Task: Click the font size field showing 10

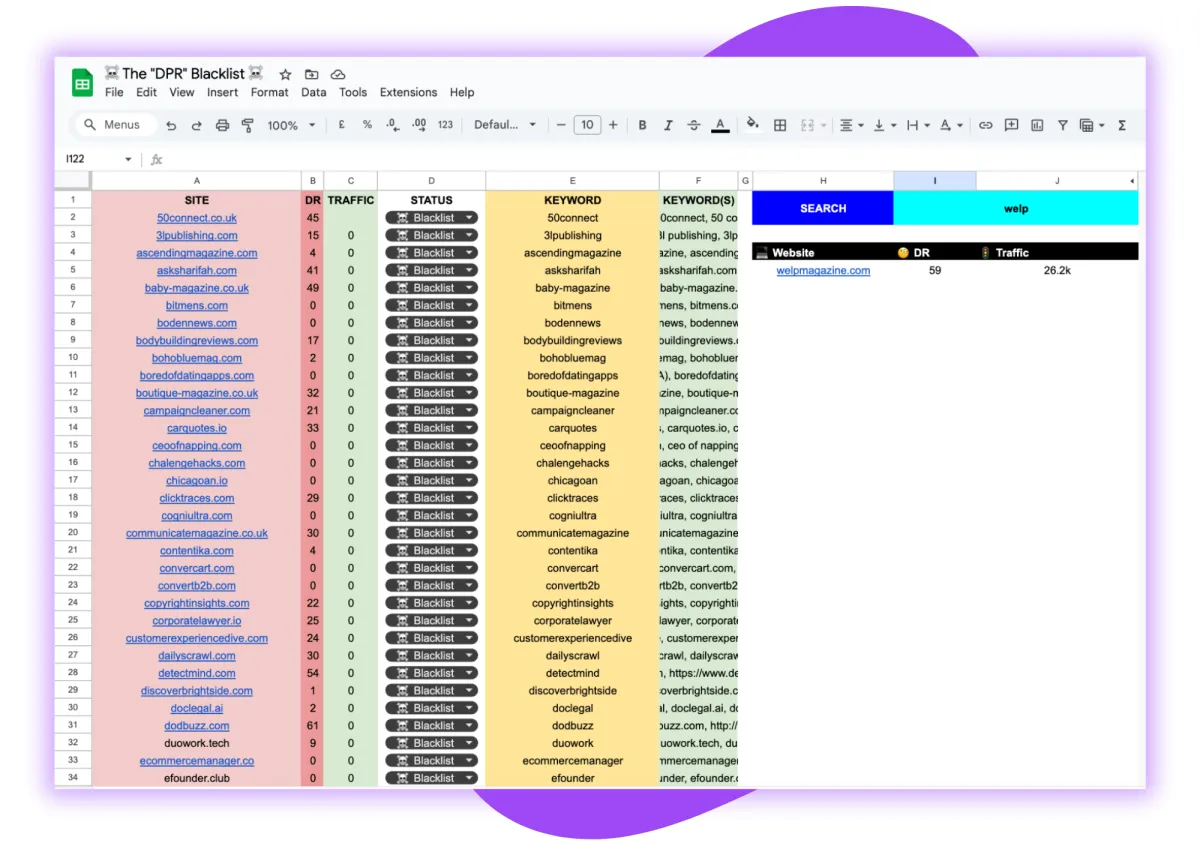Action: click(587, 125)
